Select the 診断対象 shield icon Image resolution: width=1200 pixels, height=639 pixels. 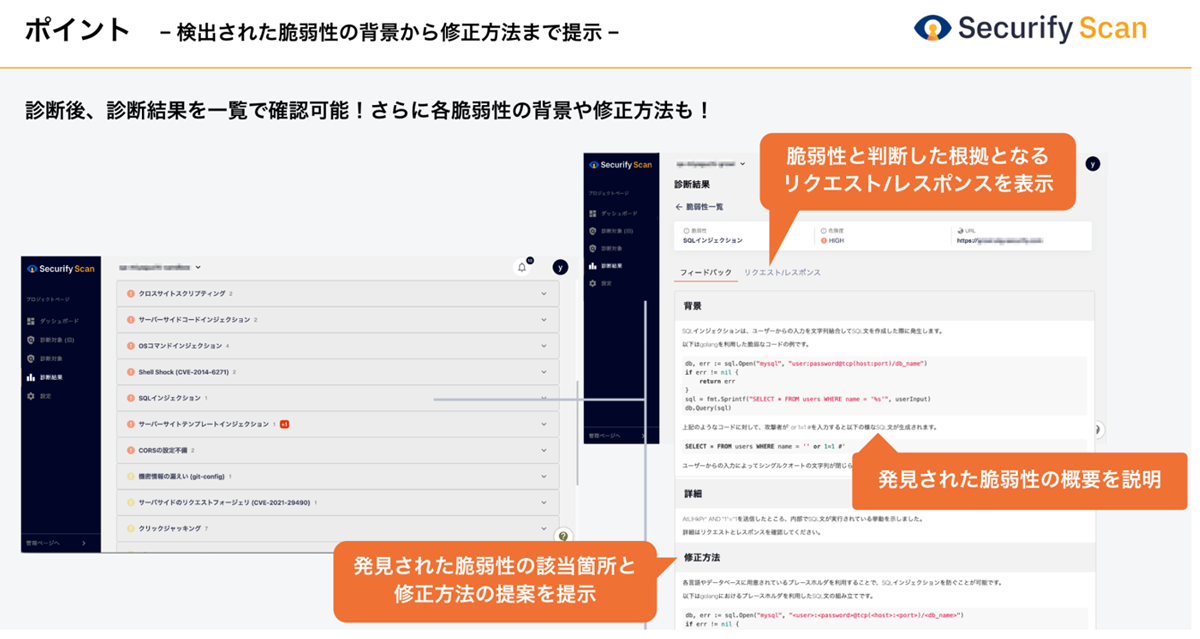pyautogui.click(x=30, y=358)
